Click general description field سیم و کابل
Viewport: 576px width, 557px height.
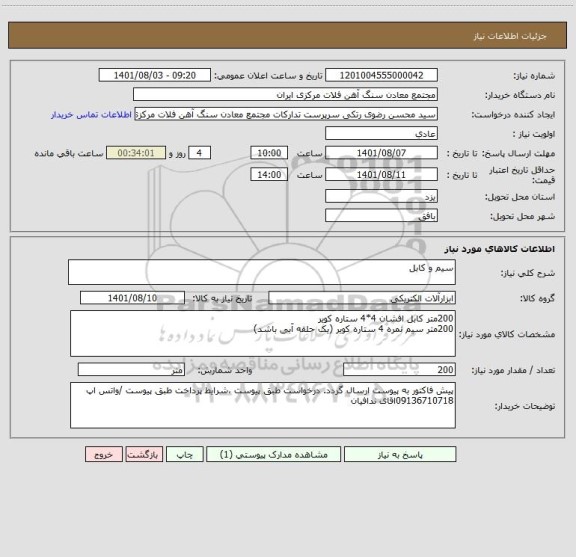pyautogui.click(x=262, y=272)
